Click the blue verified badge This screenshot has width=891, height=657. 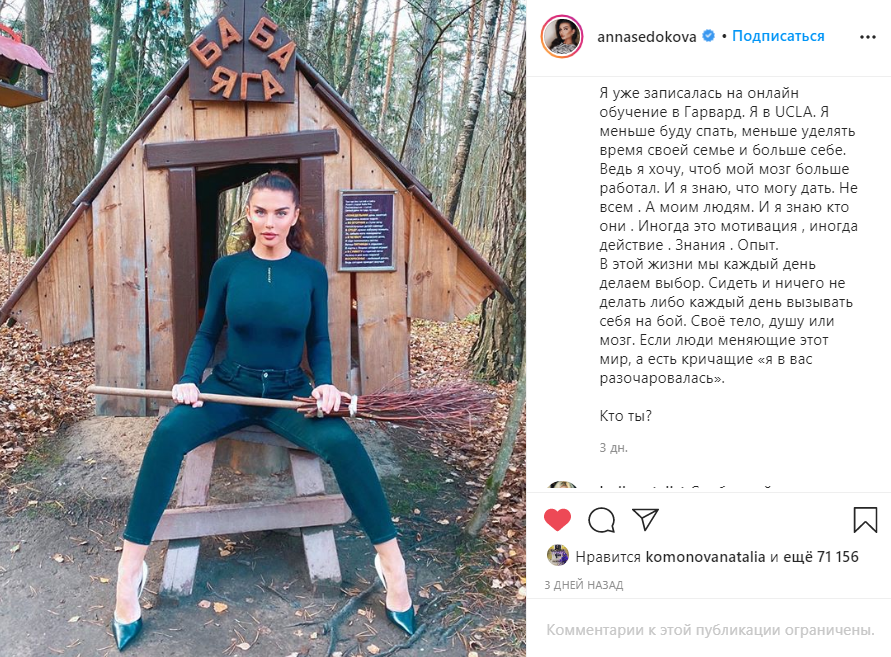(x=709, y=36)
